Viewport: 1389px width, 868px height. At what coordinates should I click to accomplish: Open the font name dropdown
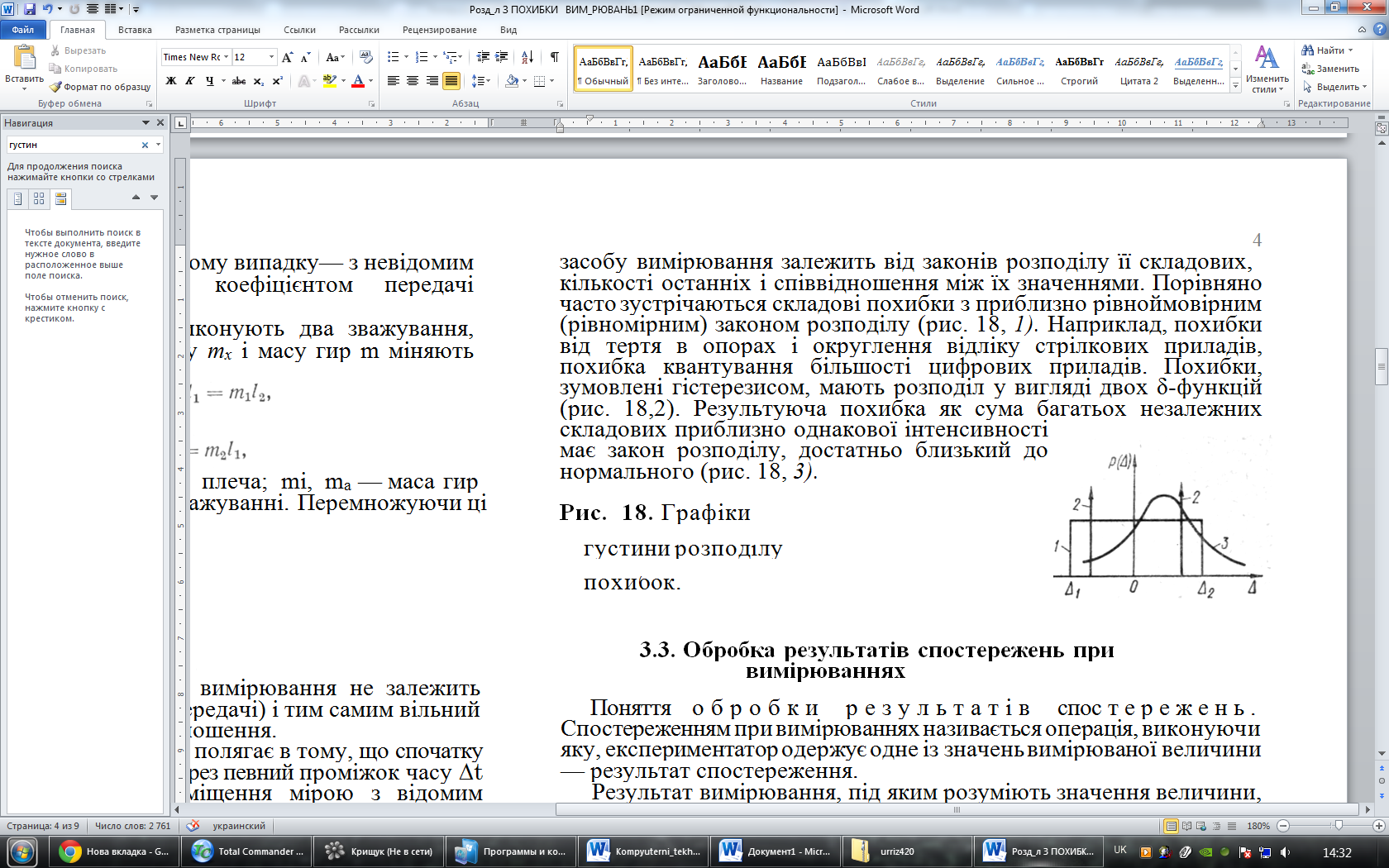click(x=226, y=57)
